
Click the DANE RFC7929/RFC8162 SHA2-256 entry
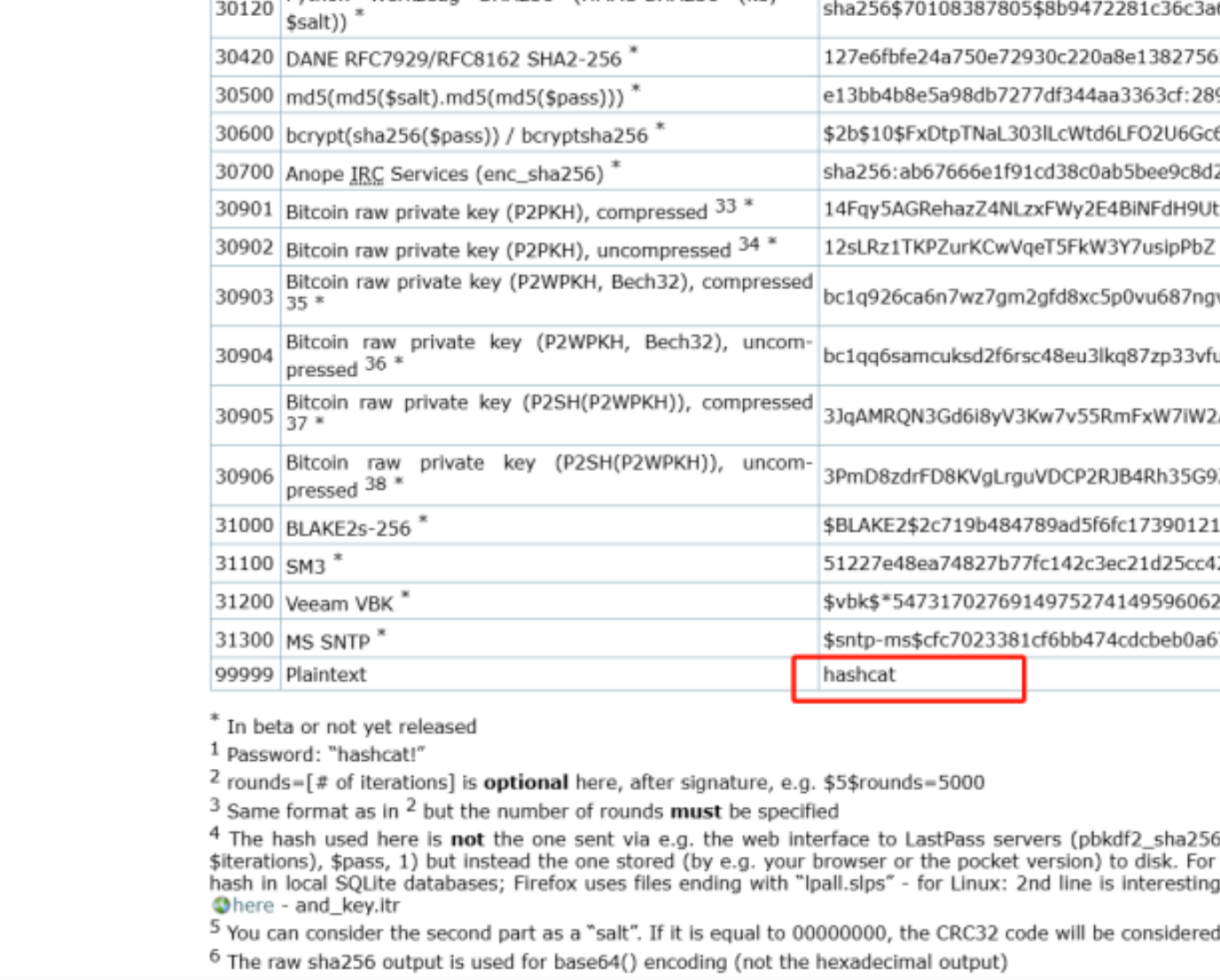(x=453, y=59)
